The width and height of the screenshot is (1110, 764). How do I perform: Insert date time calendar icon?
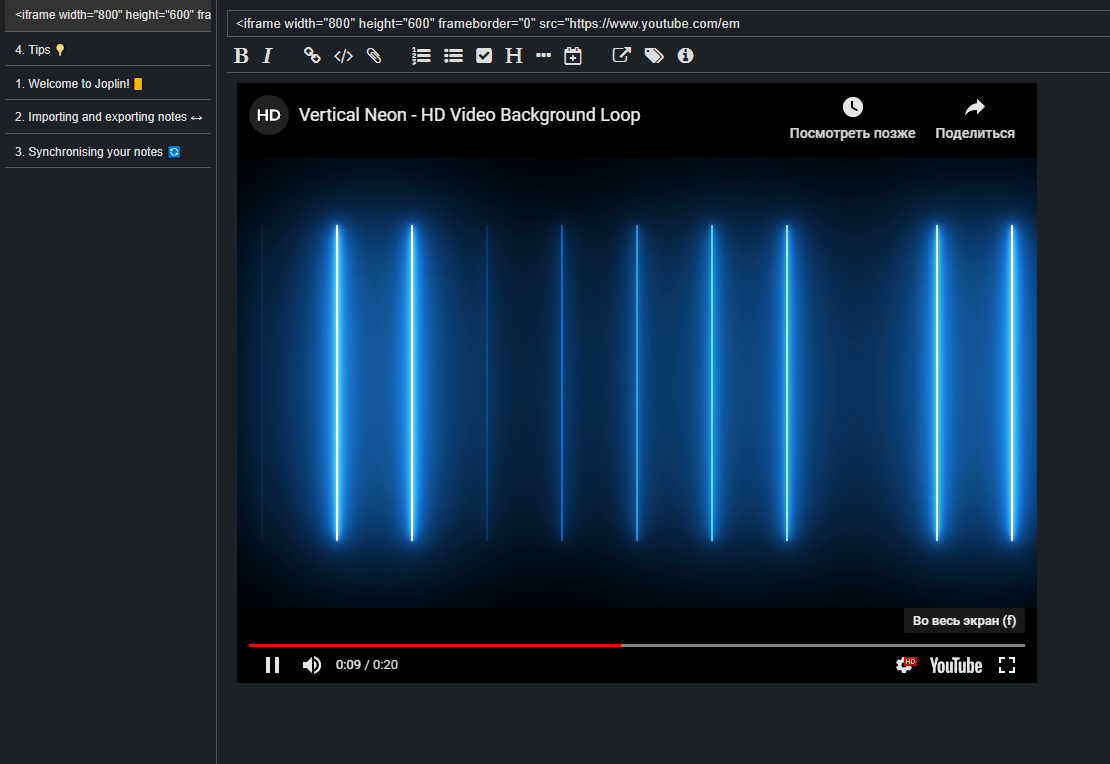click(573, 56)
